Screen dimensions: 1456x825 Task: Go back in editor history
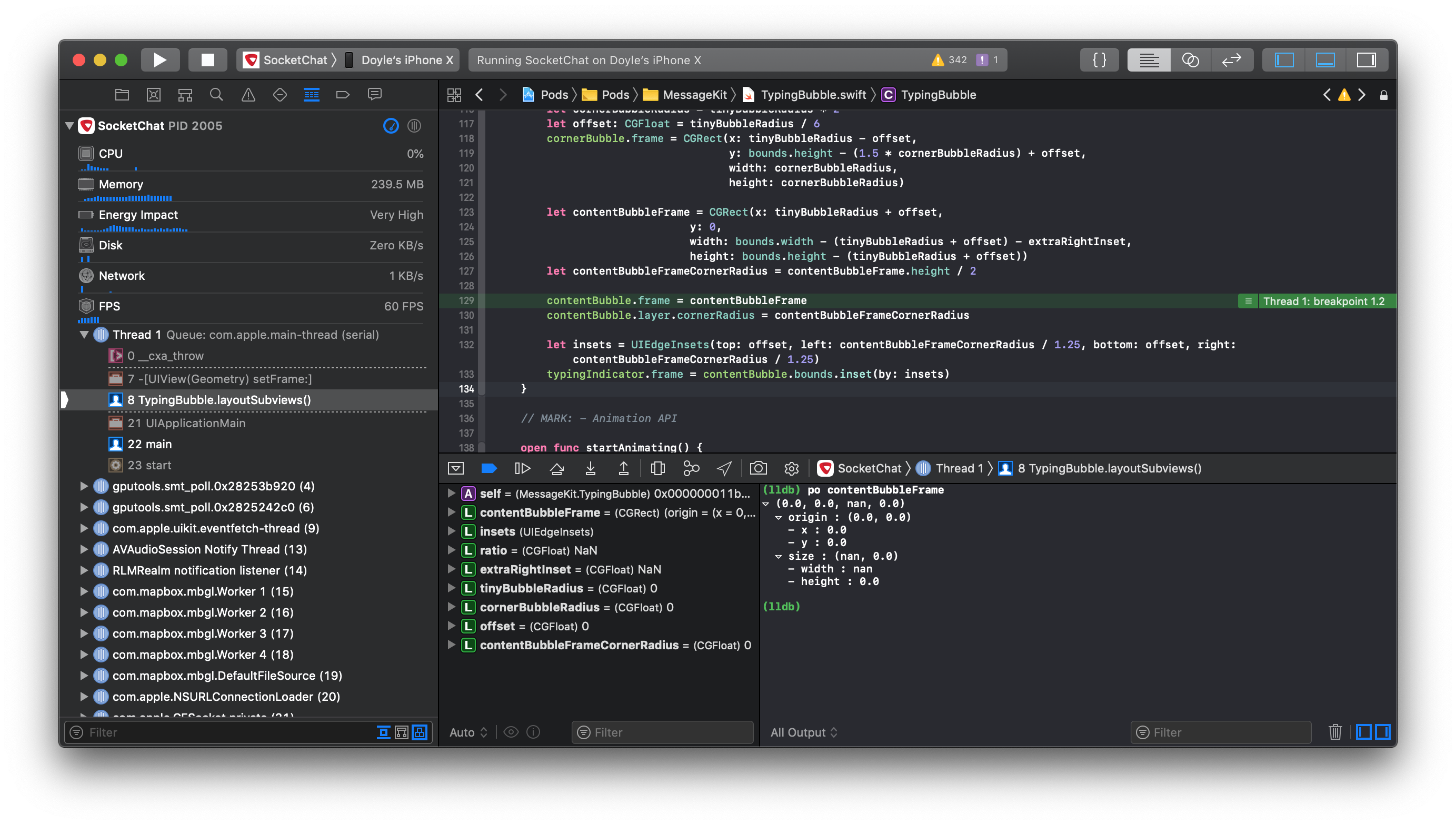[x=480, y=95]
